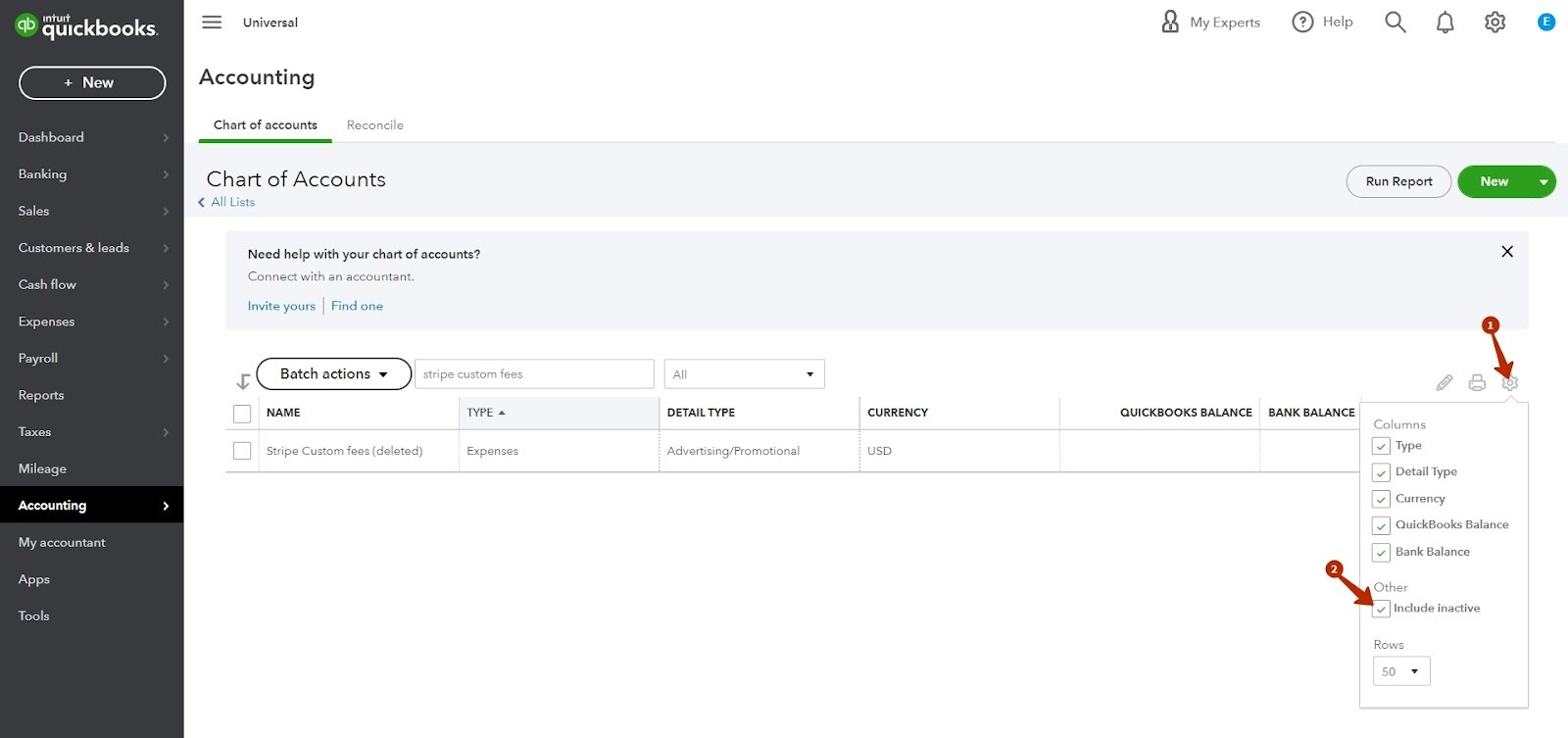Click the Expenses type cell in table
This screenshot has width=1568, height=738.
point(492,451)
